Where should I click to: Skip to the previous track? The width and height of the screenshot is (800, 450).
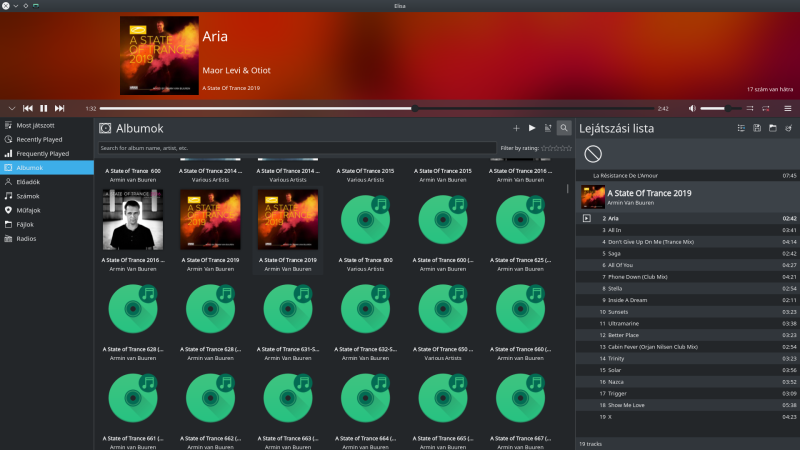coord(28,108)
